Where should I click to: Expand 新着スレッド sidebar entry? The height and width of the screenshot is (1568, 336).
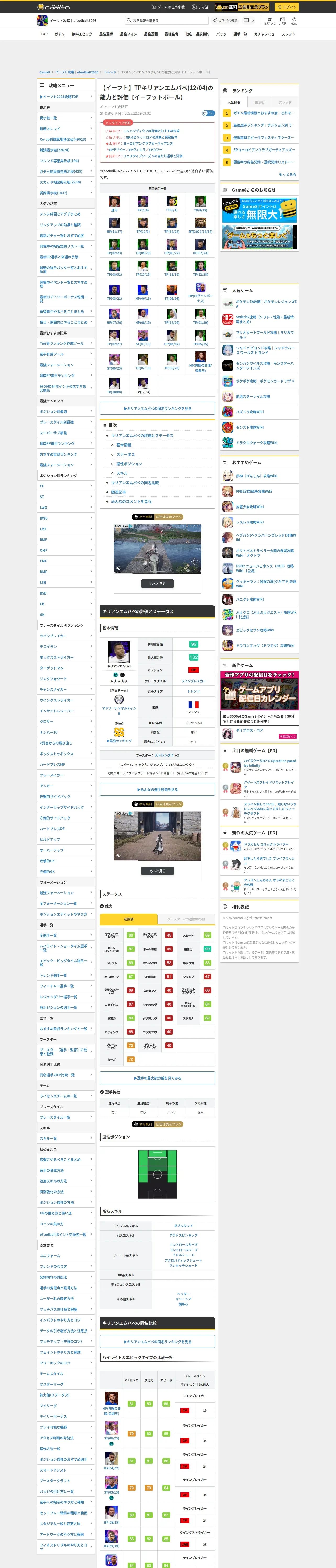pos(66,128)
